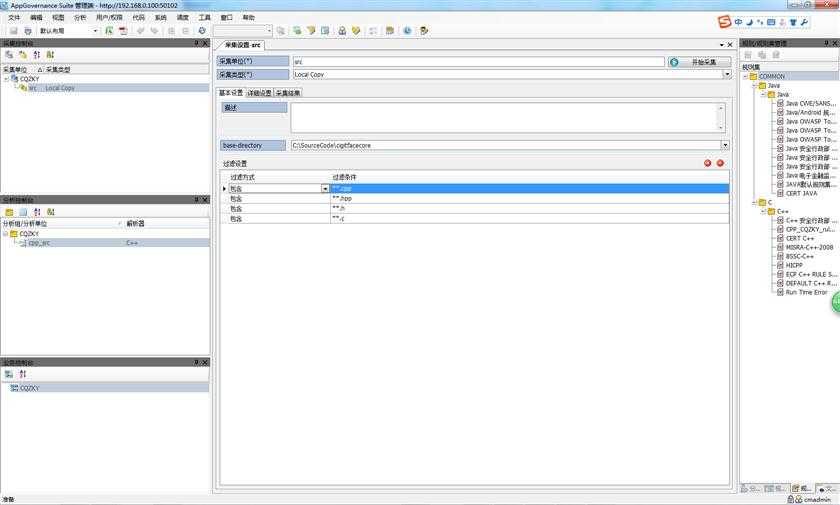Select BSSC-C++ rule set

[799, 257]
